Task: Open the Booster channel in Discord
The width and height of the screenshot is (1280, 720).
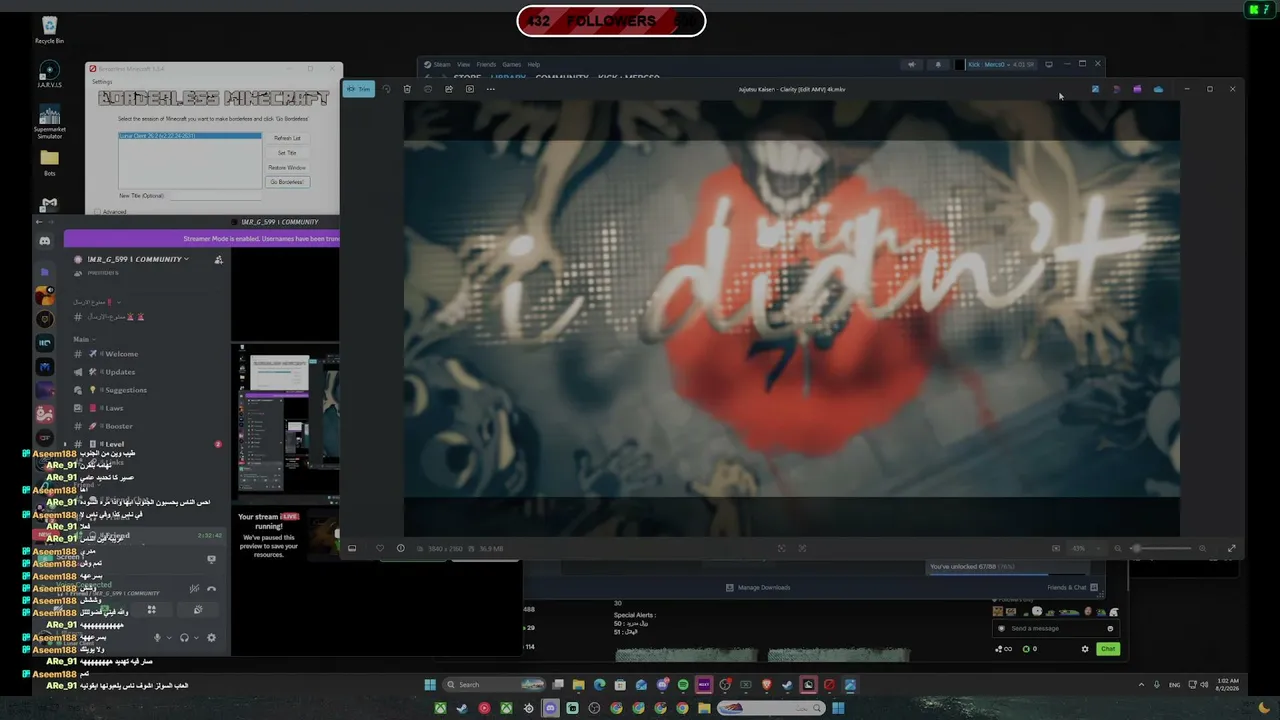Action: 119,426
